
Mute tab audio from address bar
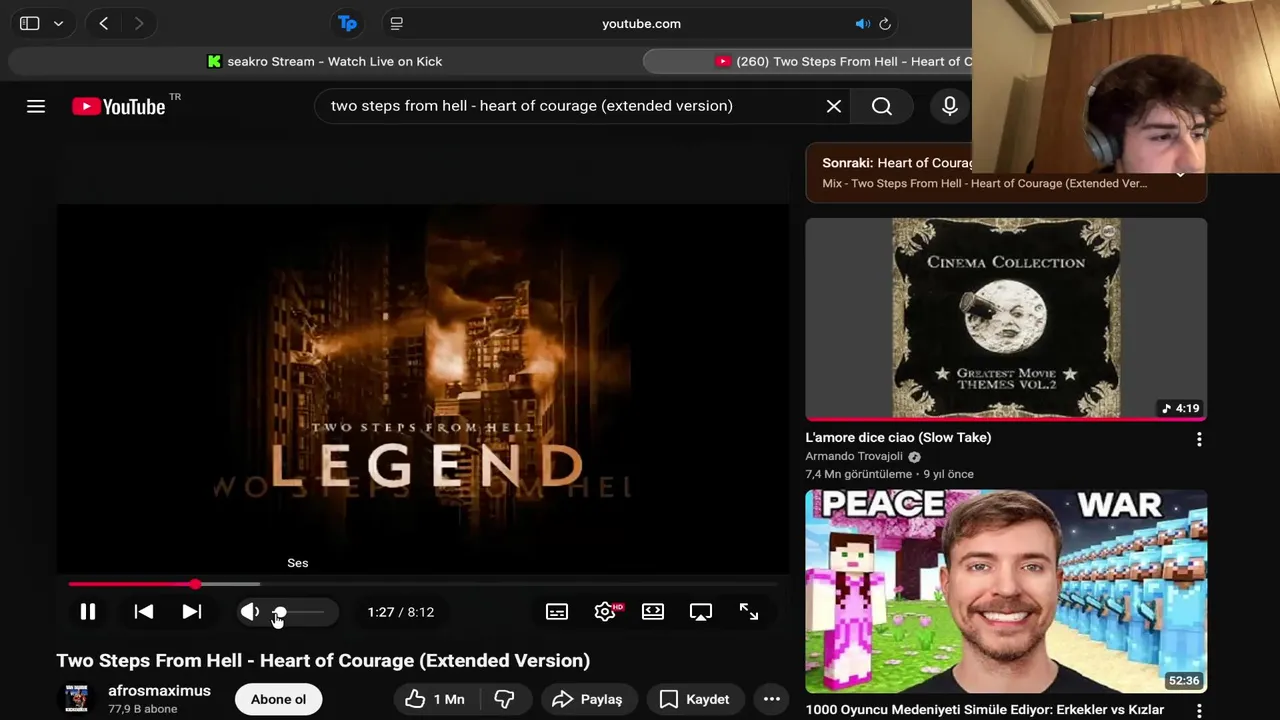(862, 24)
